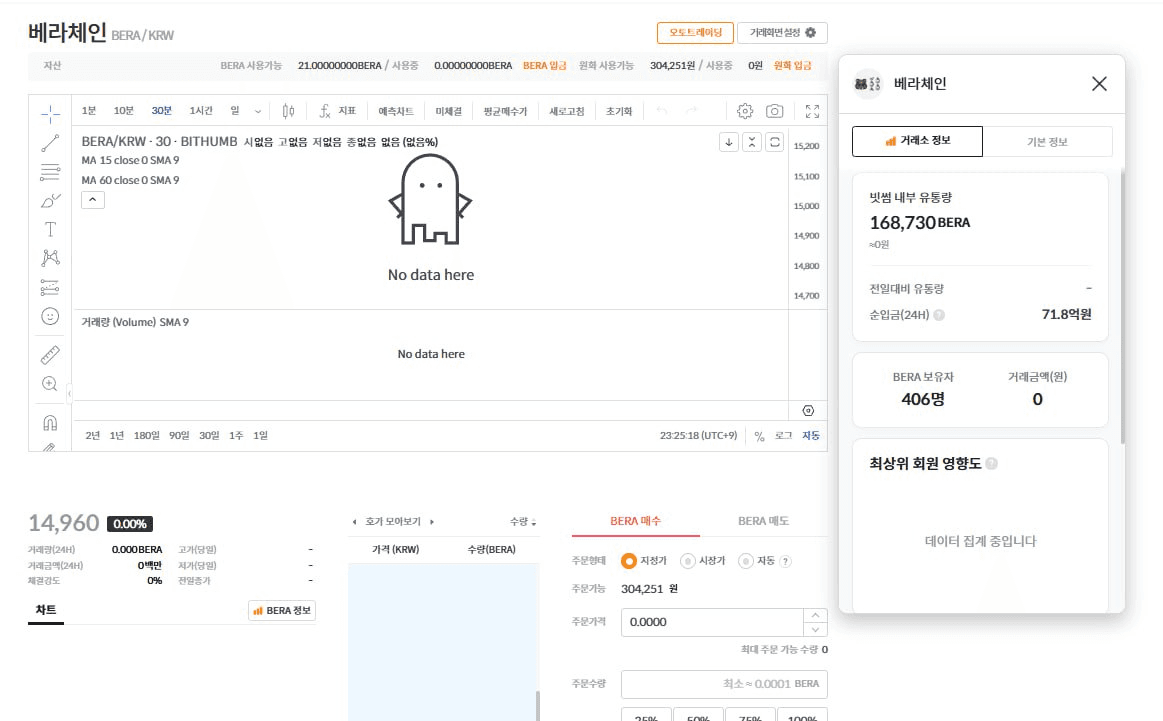Sort the order book by 수량
This screenshot has width=1163, height=721.
pos(523,522)
